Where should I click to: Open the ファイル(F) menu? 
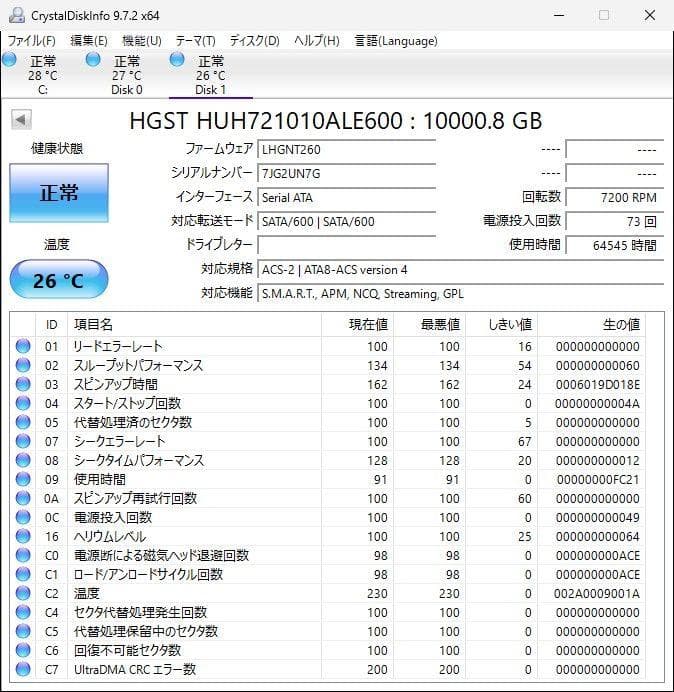(31, 41)
